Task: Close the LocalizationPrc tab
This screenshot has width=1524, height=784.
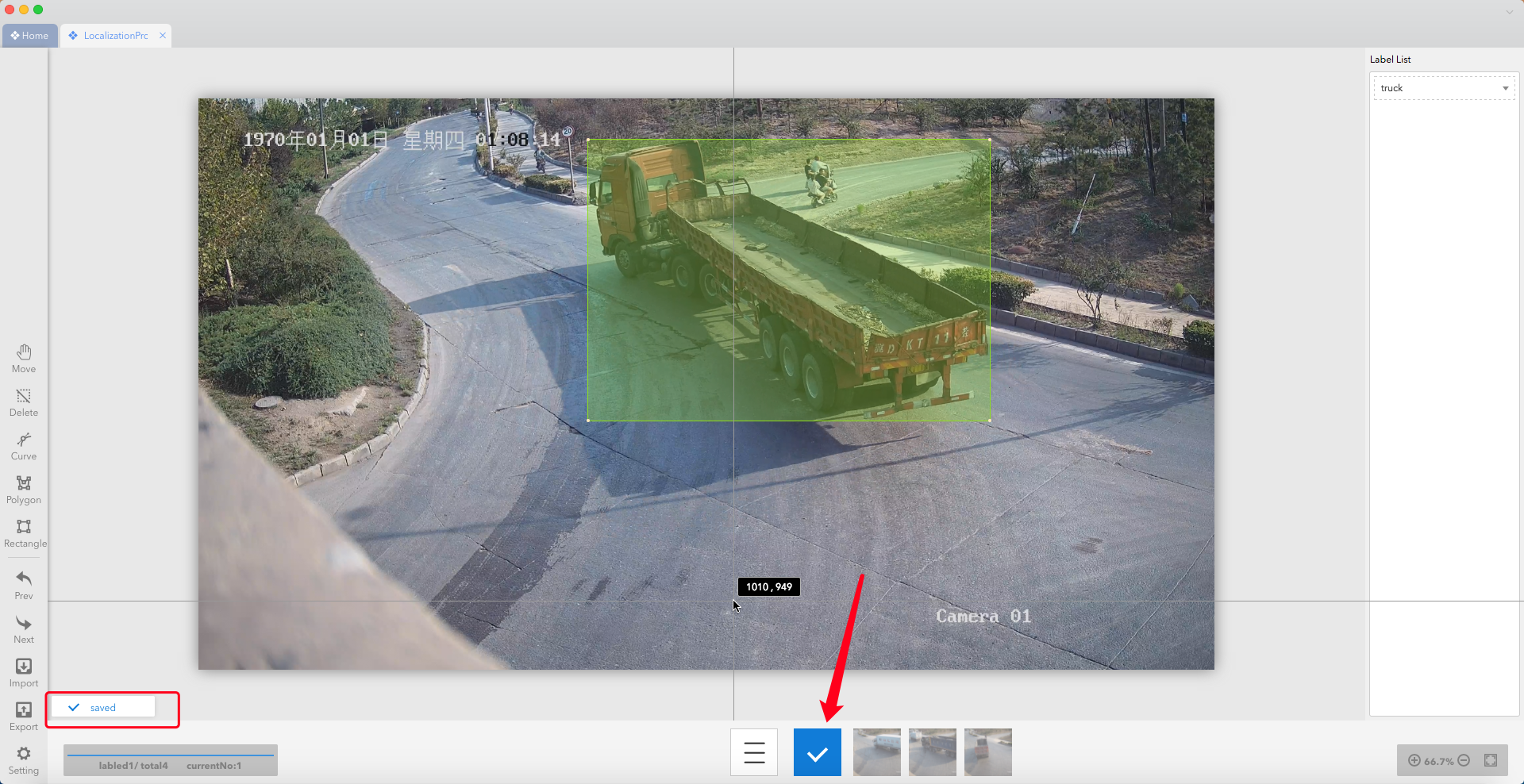Action: pyautogui.click(x=163, y=36)
